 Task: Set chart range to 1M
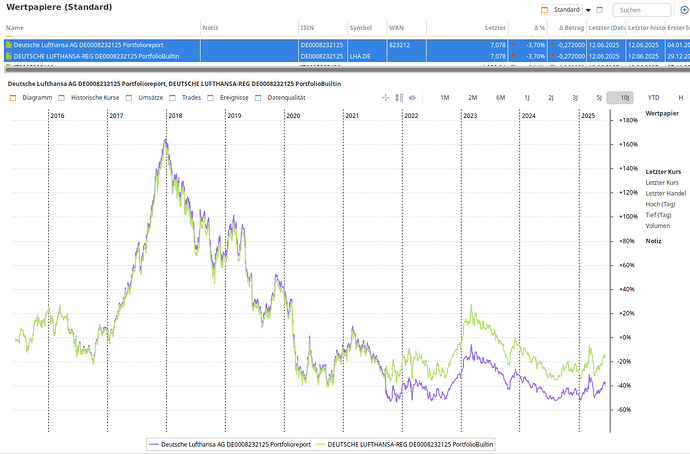tap(445, 98)
